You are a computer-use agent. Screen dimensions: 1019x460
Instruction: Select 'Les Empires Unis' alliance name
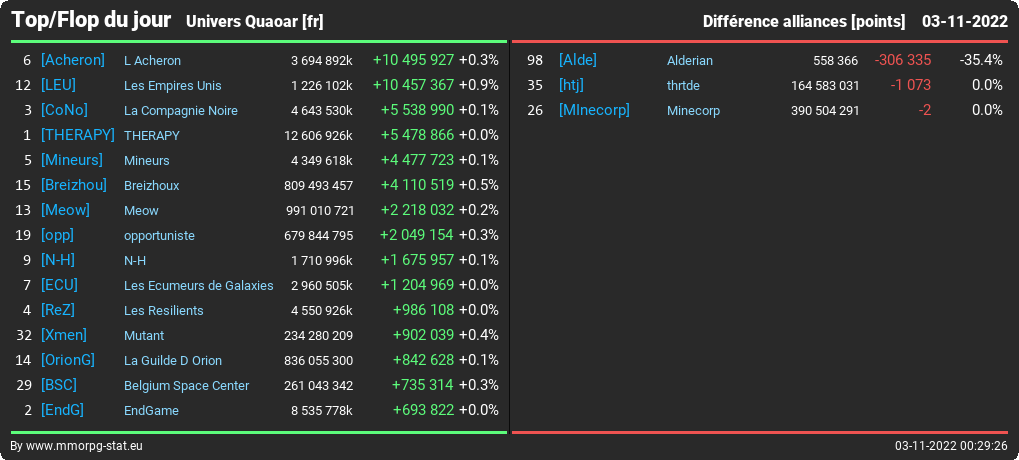point(172,86)
